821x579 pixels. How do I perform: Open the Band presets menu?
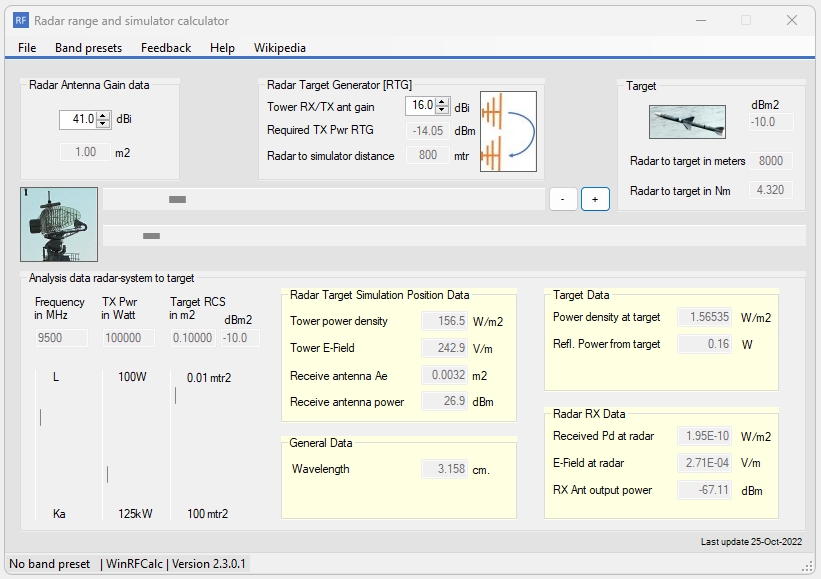(90, 47)
